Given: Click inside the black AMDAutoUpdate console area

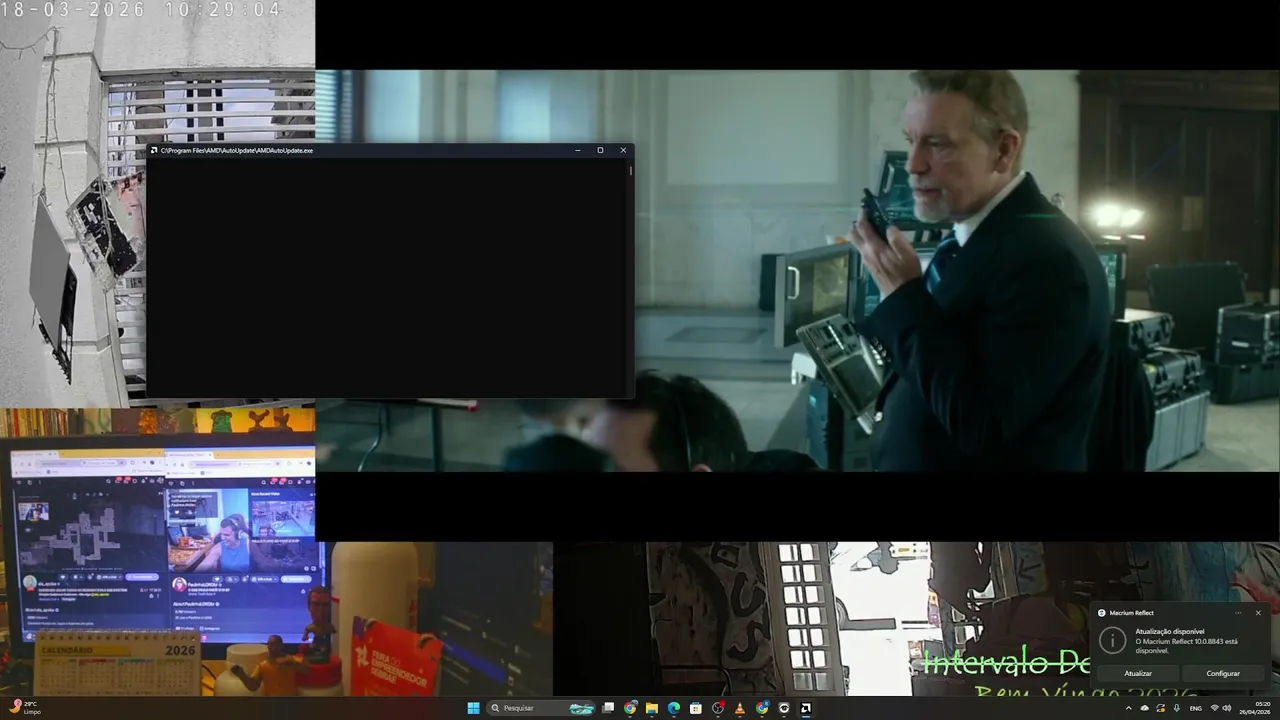Looking at the screenshot, I should (387, 278).
